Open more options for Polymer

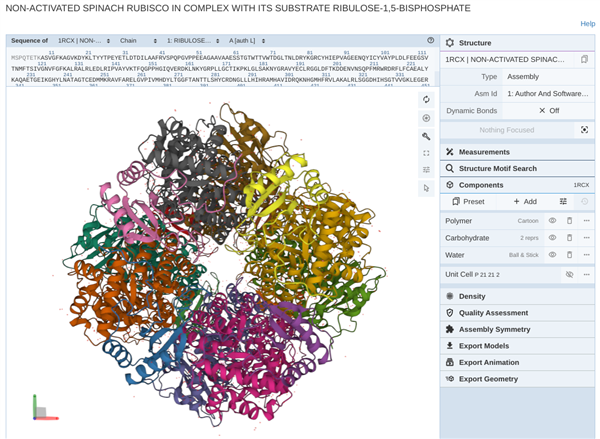click(586, 221)
